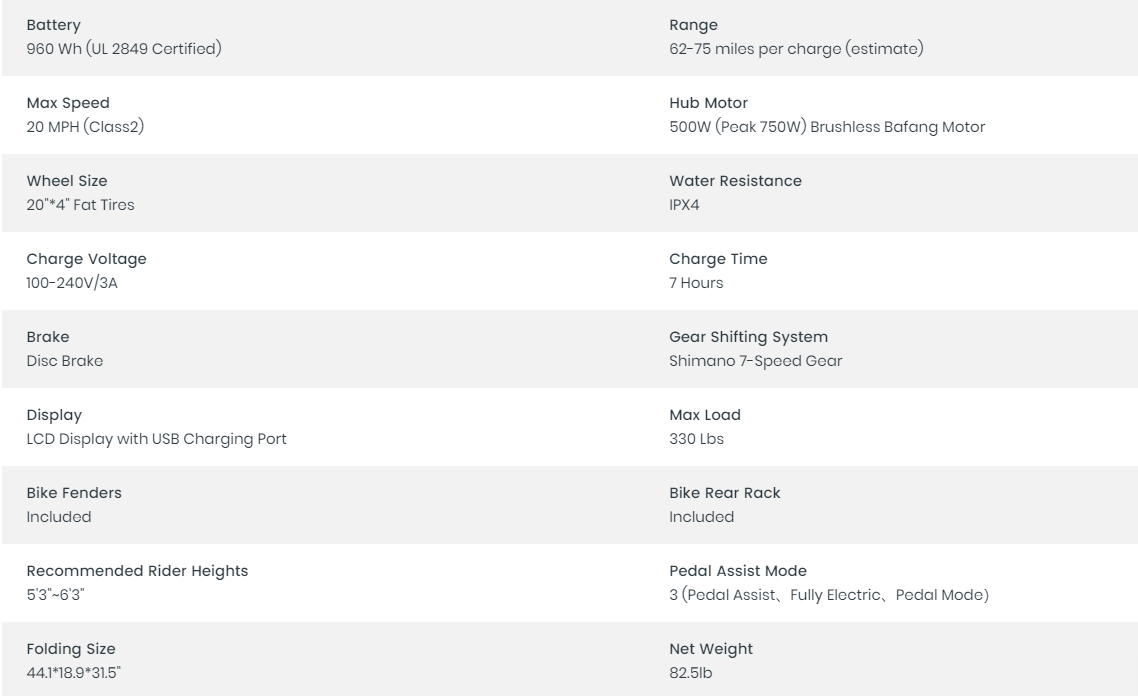The image size is (1138, 696).
Task: Click the Disc Brake value text
Action: (64, 361)
